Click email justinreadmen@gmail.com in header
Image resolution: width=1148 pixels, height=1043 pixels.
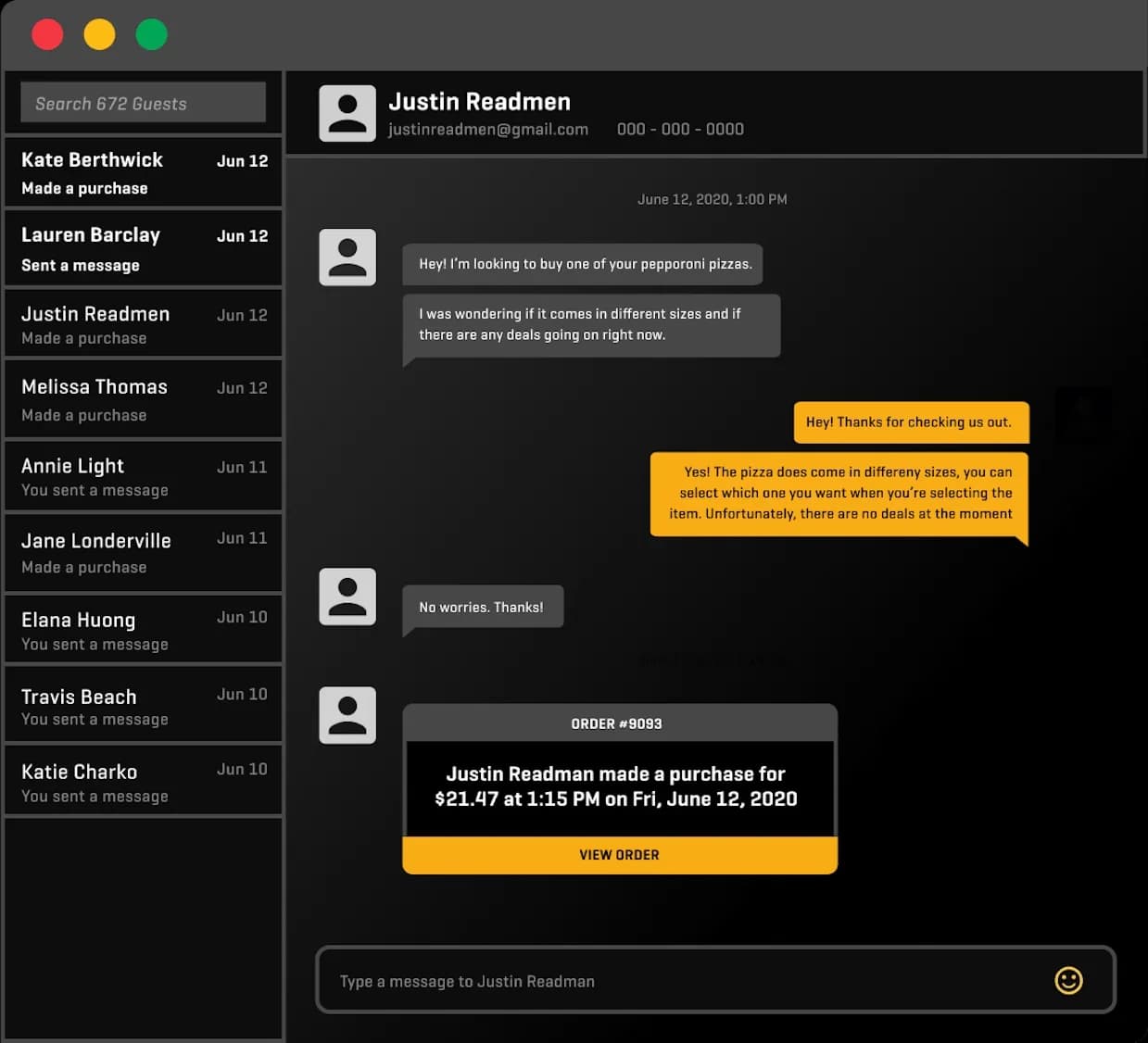point(488,129)
